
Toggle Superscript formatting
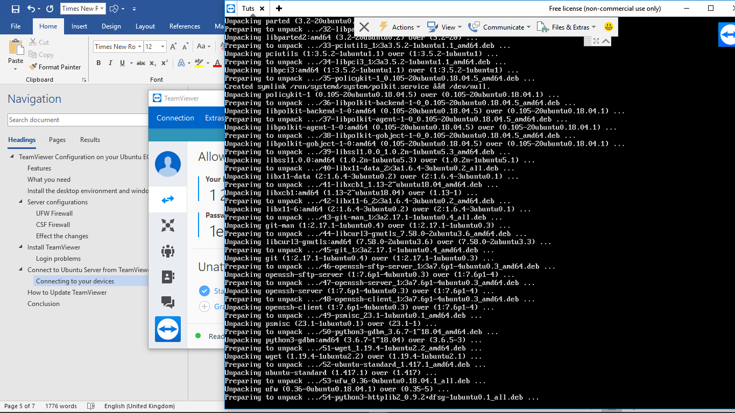click(164, 63)
